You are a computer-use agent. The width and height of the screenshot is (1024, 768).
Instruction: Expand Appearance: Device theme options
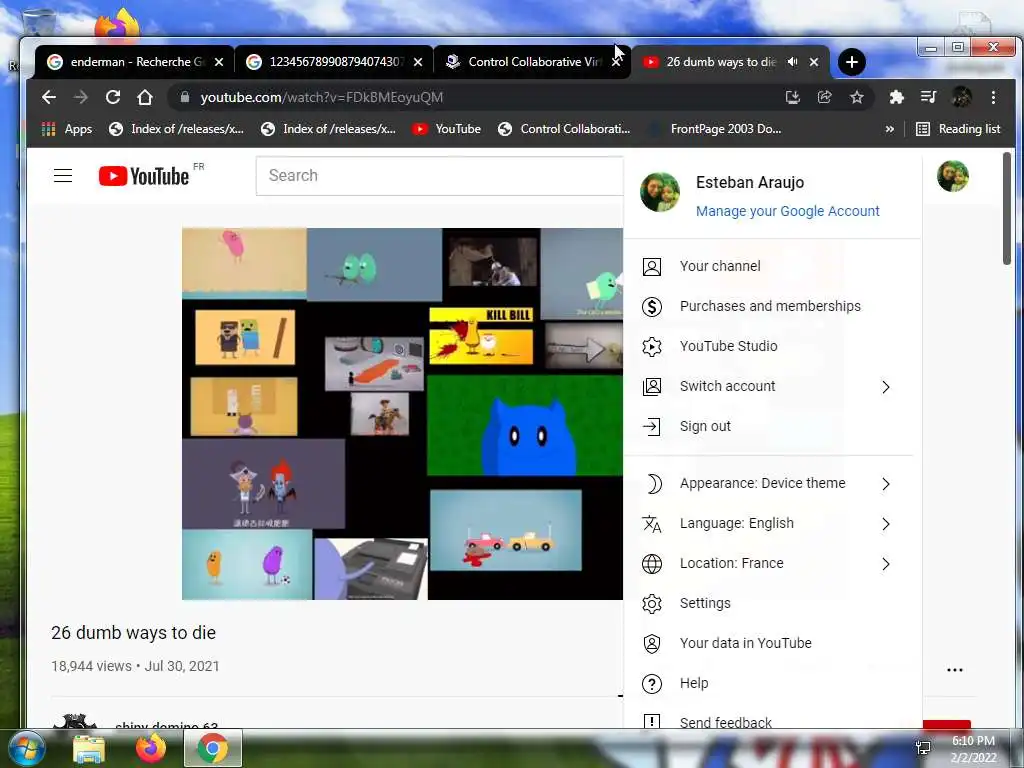coord(773,483)
